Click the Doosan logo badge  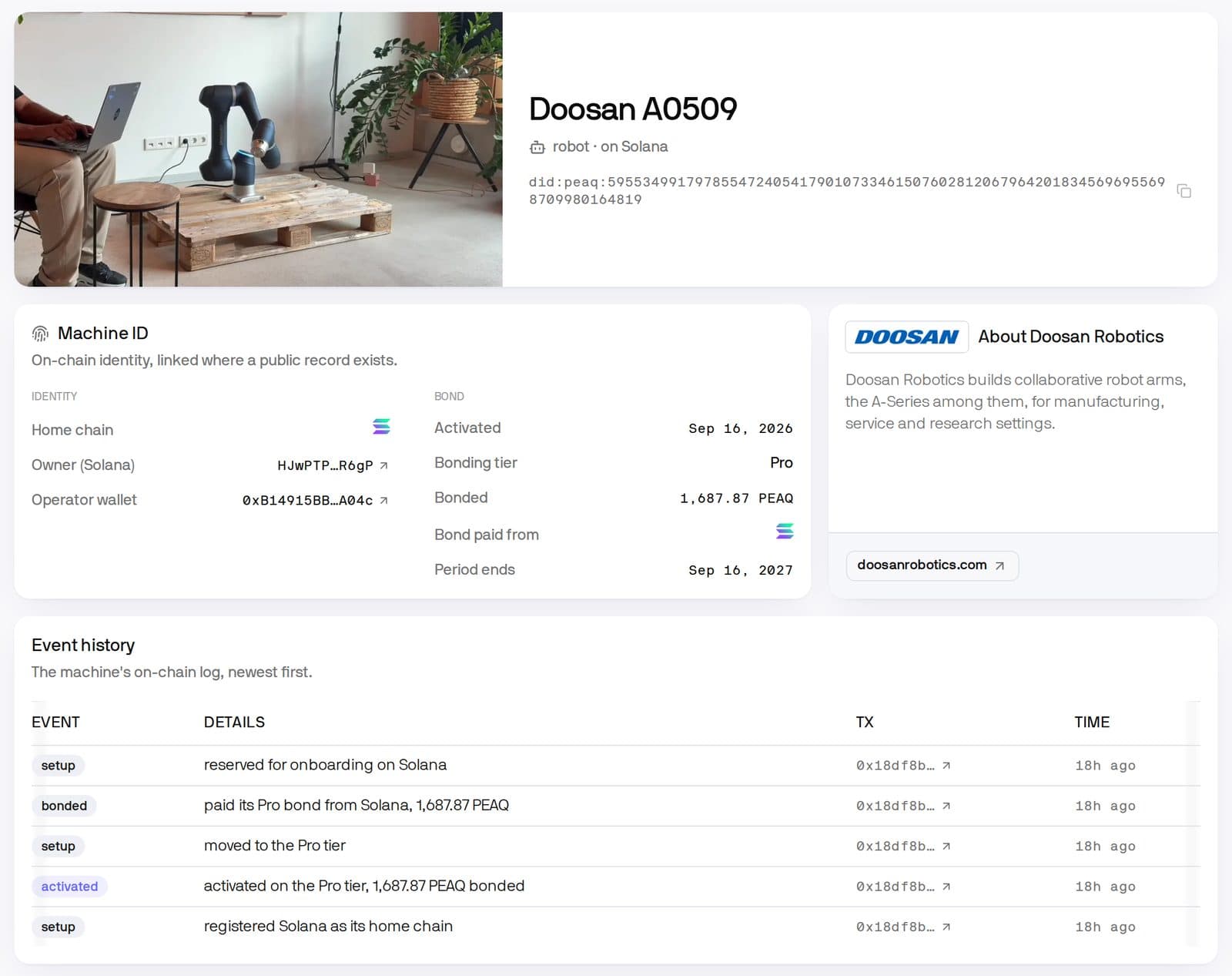(907, 337)
